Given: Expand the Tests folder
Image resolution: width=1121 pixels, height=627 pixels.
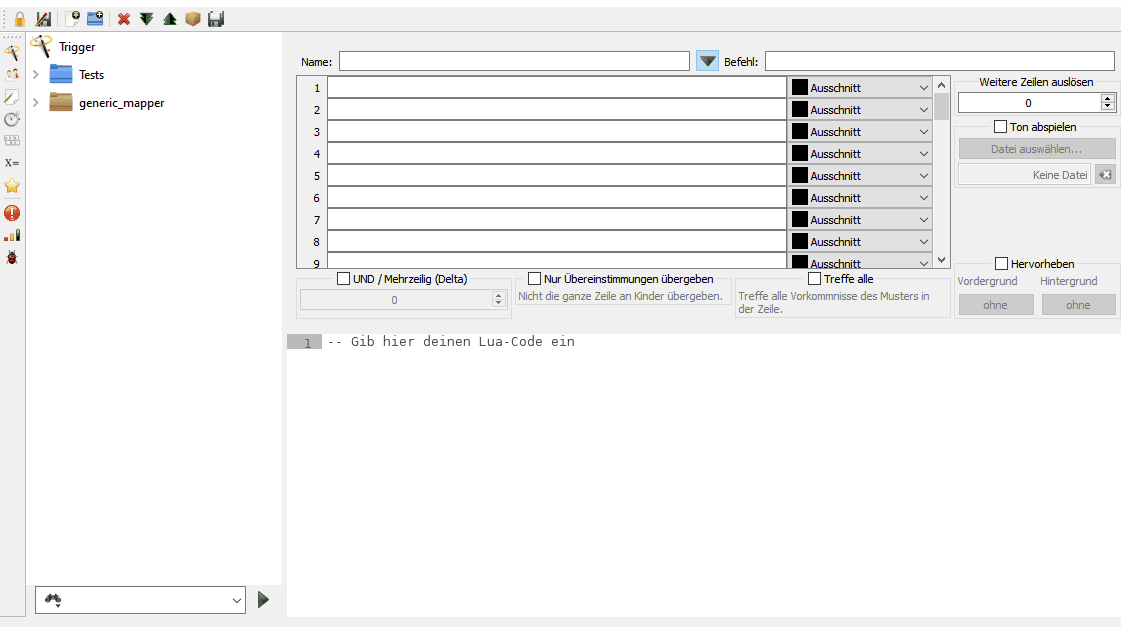Looking at the screenshot, I should [x=36, y=74].
